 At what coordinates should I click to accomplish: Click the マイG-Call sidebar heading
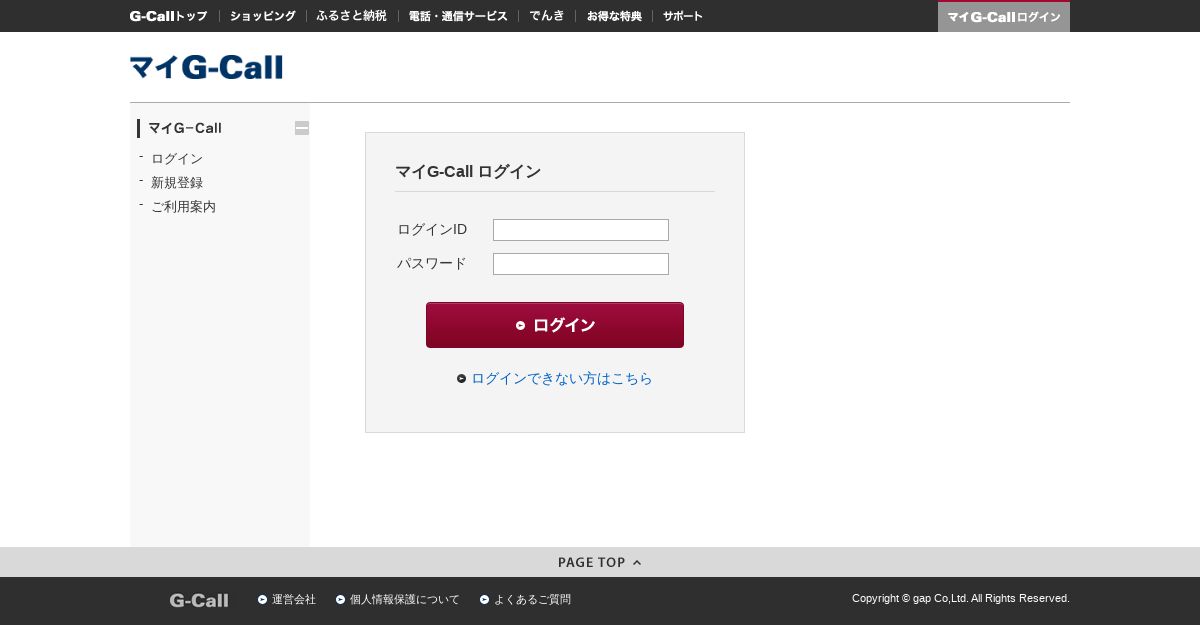(x=185, y=128)
